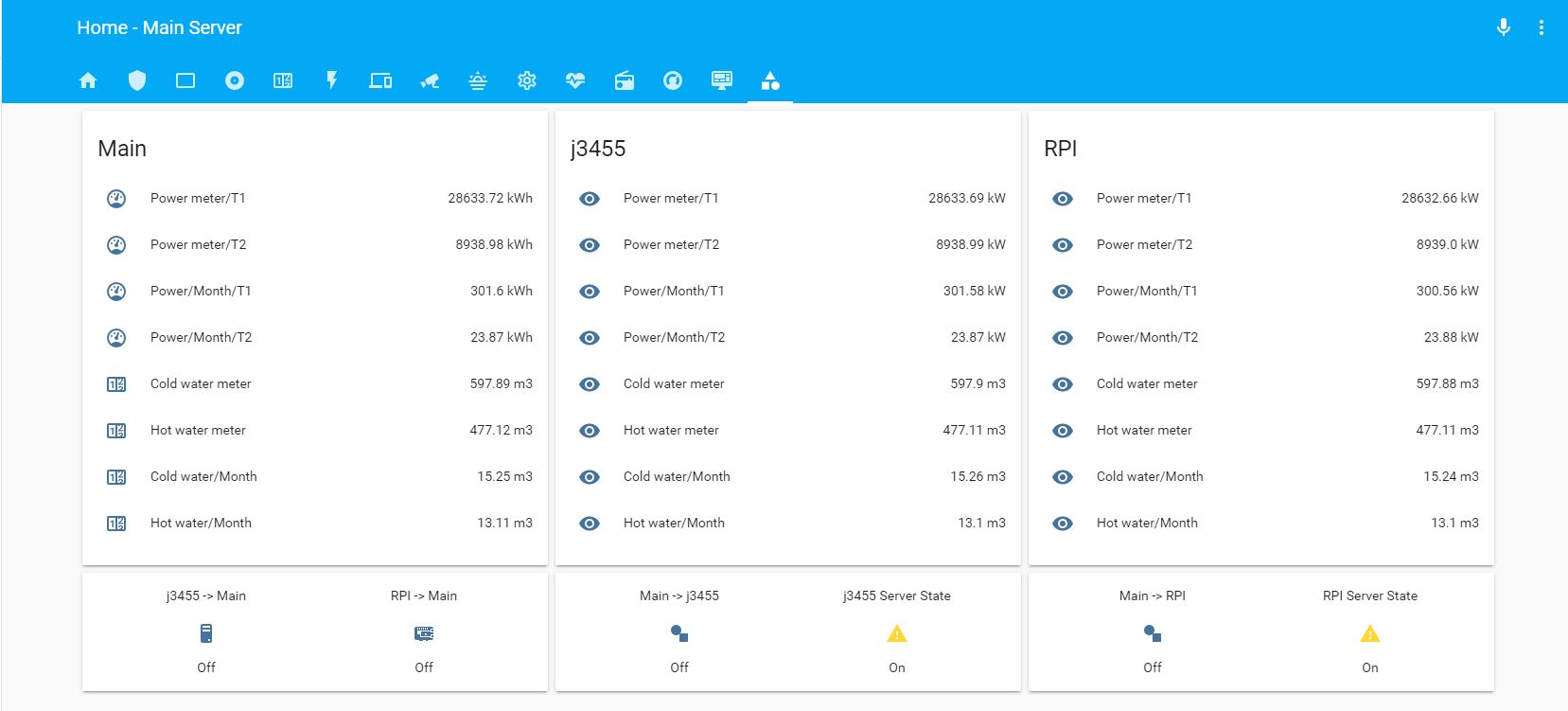Viewport: 1568px width, 711px height.
Task: Open the Main -> j3455 shapes icon
Action: coord(679,633)
